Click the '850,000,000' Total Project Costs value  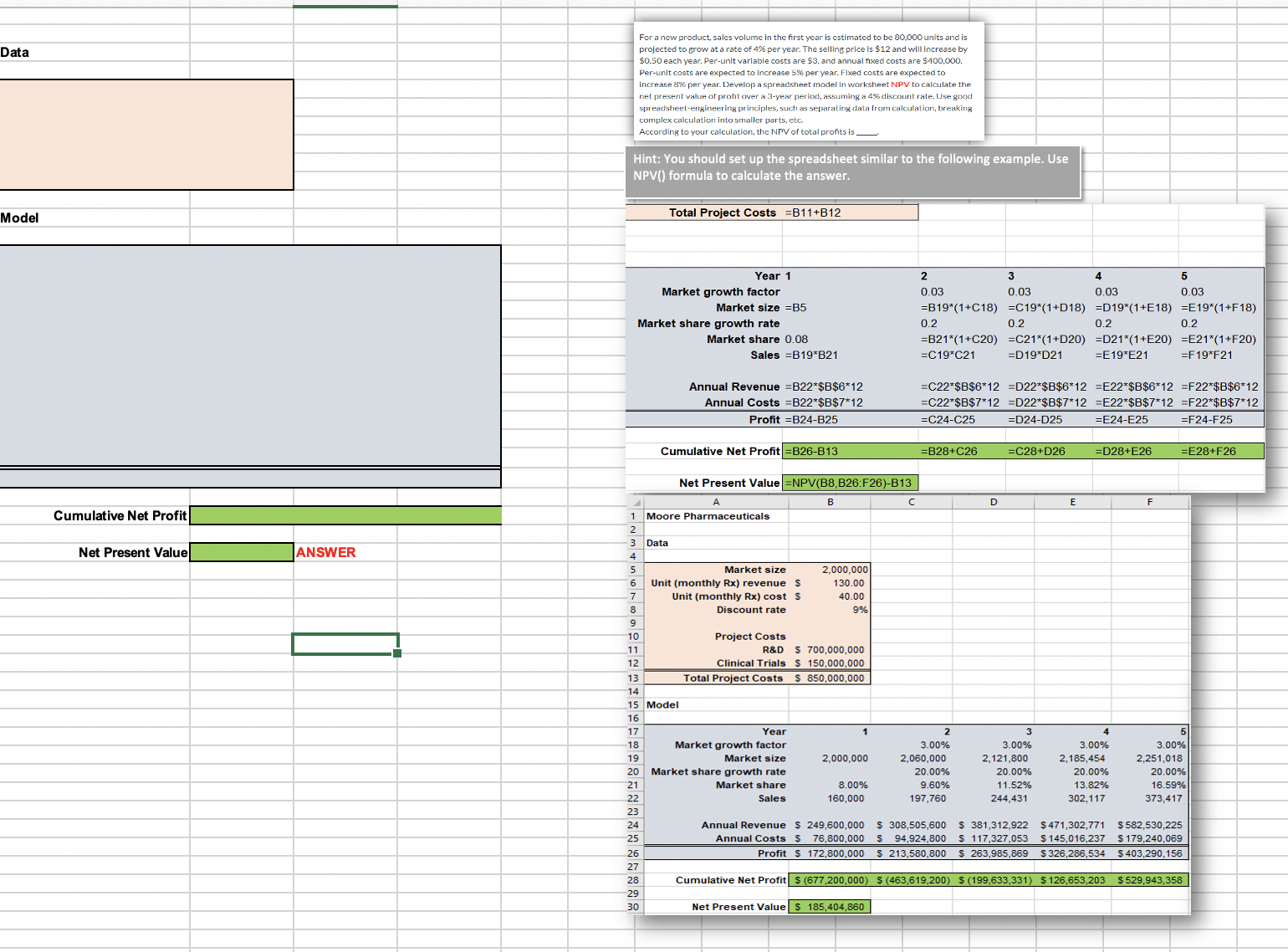(x=836, y=678)
